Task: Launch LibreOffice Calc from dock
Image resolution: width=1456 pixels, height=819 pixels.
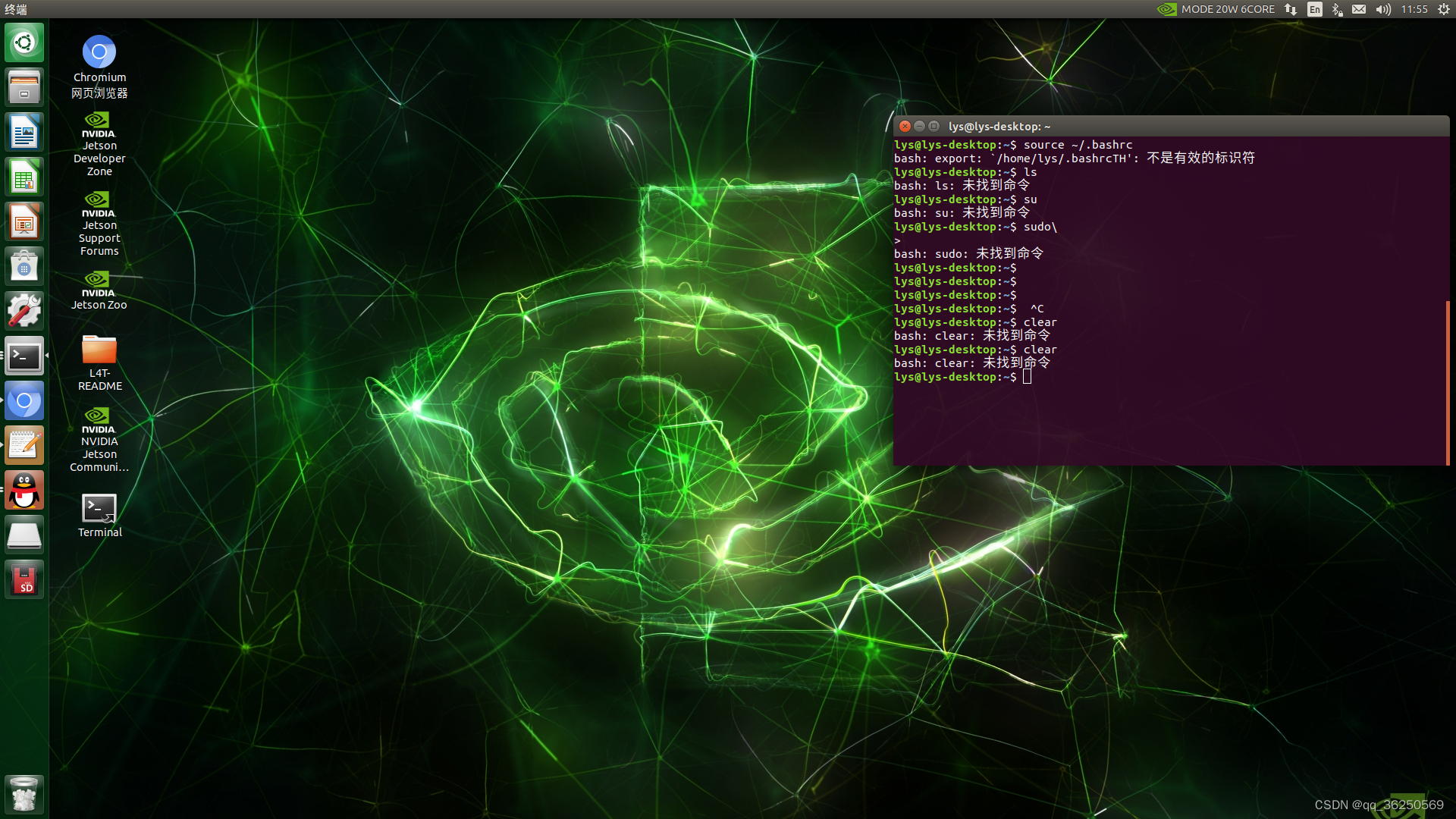Action: tap(24, 177)
